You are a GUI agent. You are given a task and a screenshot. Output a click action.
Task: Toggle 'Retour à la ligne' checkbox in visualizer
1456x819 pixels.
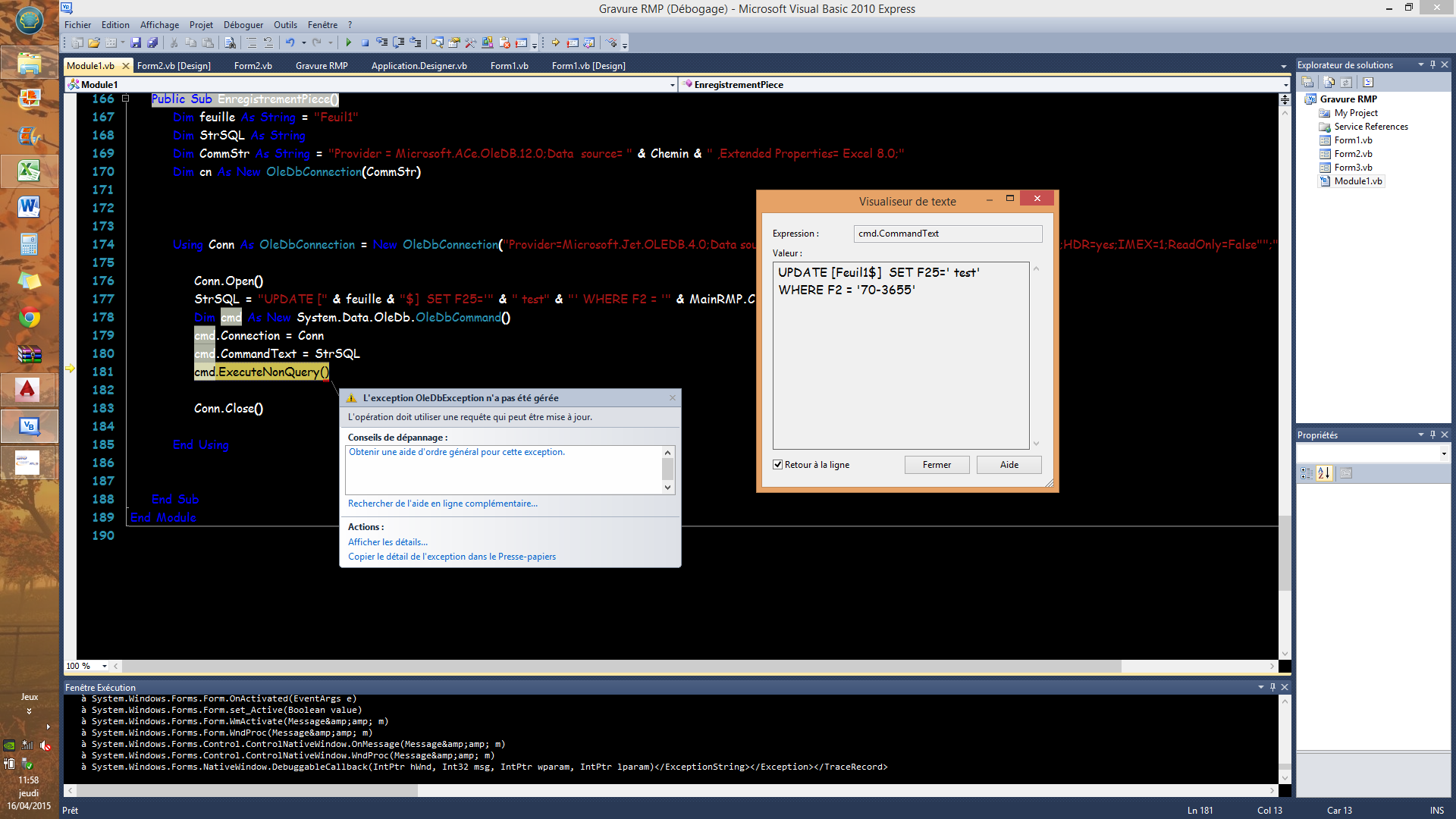pos(778,464)
